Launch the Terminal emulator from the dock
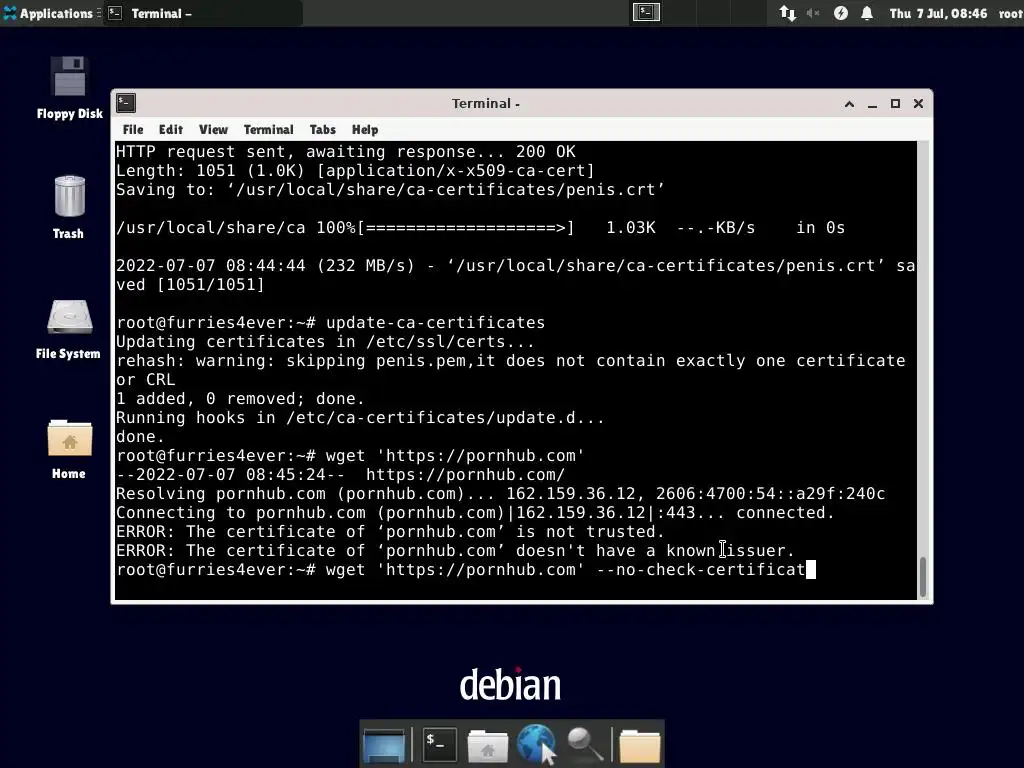Screen dimensions: 1024x768 click(440, 743)
